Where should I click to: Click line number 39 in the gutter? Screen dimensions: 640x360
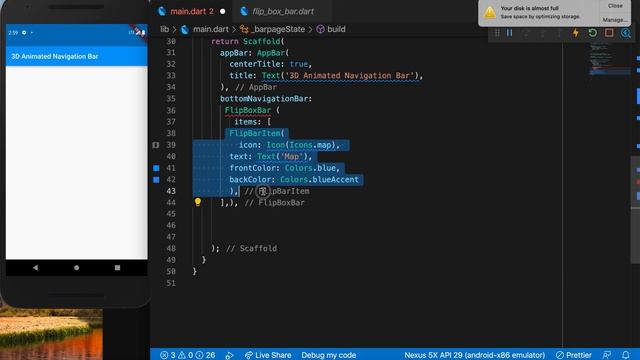point(171,144)
